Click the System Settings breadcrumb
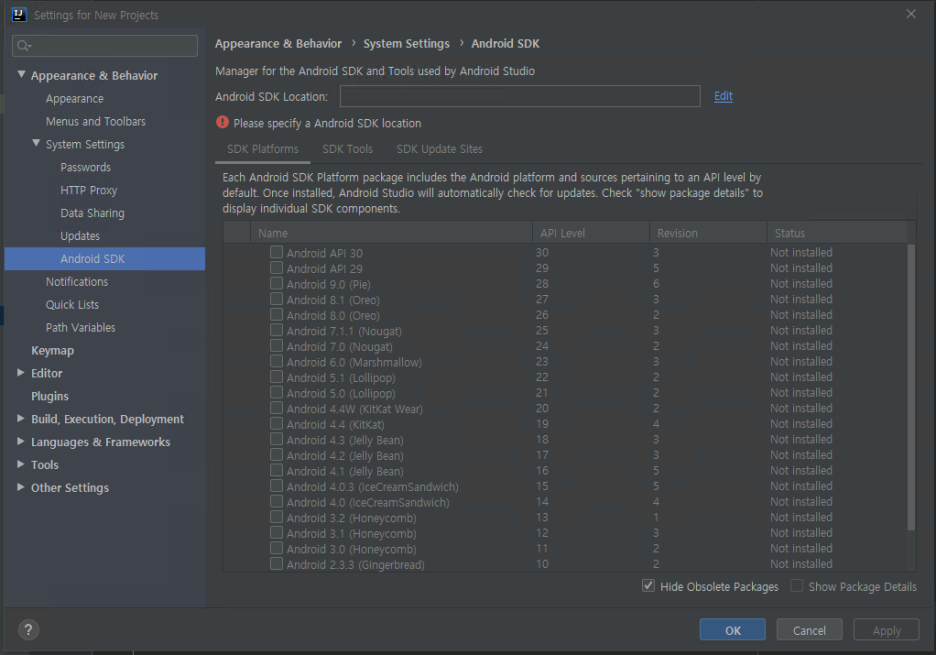The height and width of the screenshot is (655, 936). click(407, 44)
